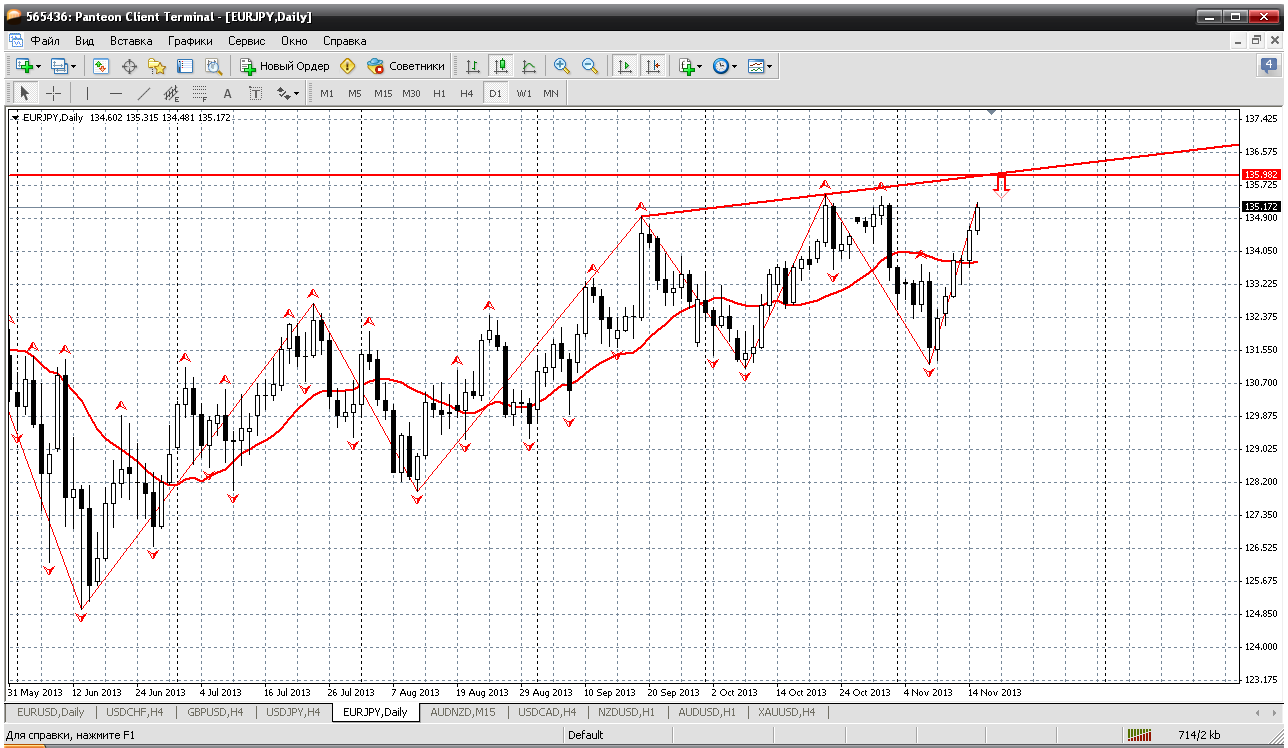Switch to the USDJPY,H4 chart tab
Viewport: 1288px width, 748px height.
tap(293, 712)
